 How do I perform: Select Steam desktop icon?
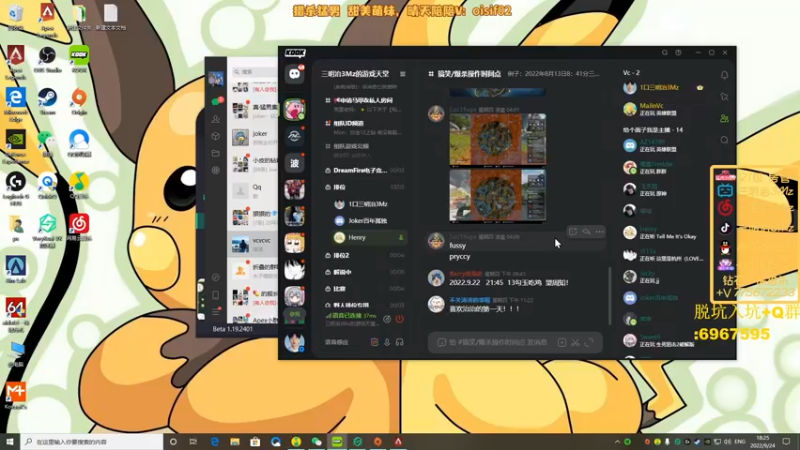[x=47, y=101]
